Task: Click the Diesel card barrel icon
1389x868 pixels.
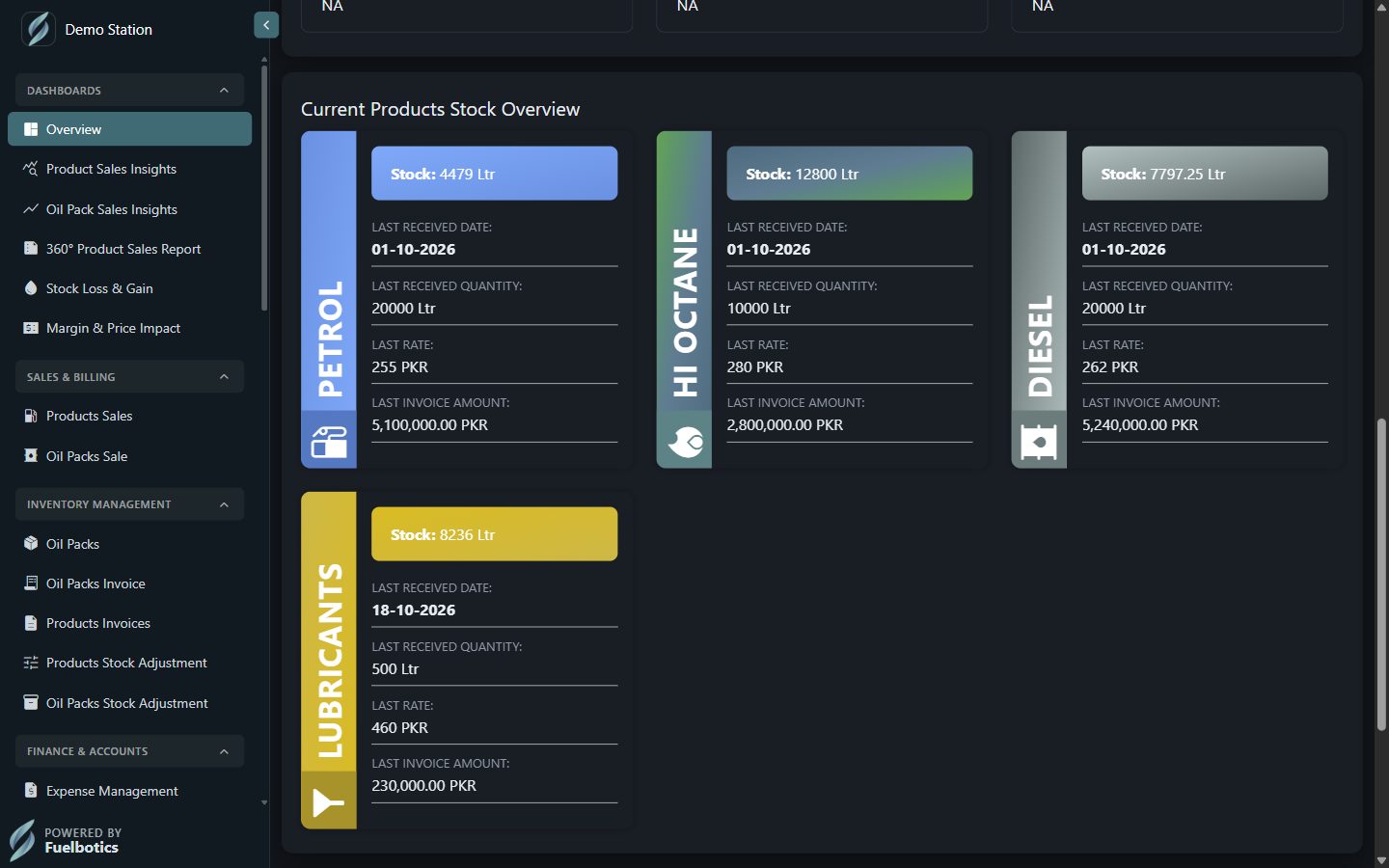Action: point(1039,443)
